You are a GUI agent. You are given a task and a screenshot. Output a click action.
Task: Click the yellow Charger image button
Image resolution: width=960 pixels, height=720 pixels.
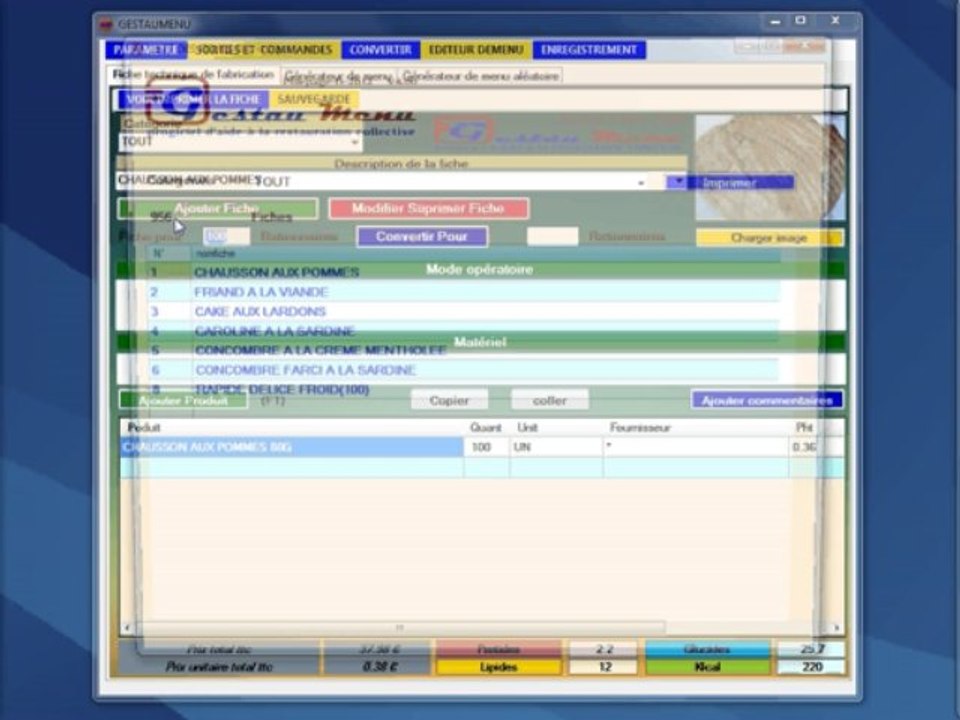pos(769,238)
